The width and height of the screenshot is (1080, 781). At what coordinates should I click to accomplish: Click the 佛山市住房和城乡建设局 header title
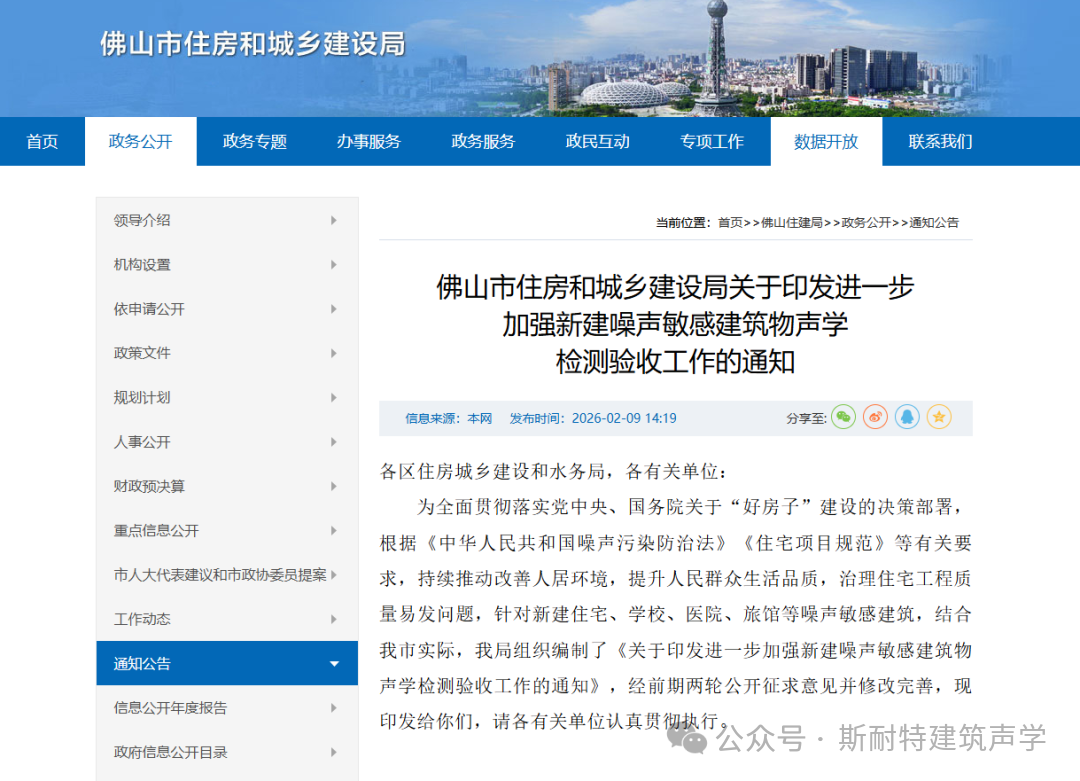pos(252,44)
